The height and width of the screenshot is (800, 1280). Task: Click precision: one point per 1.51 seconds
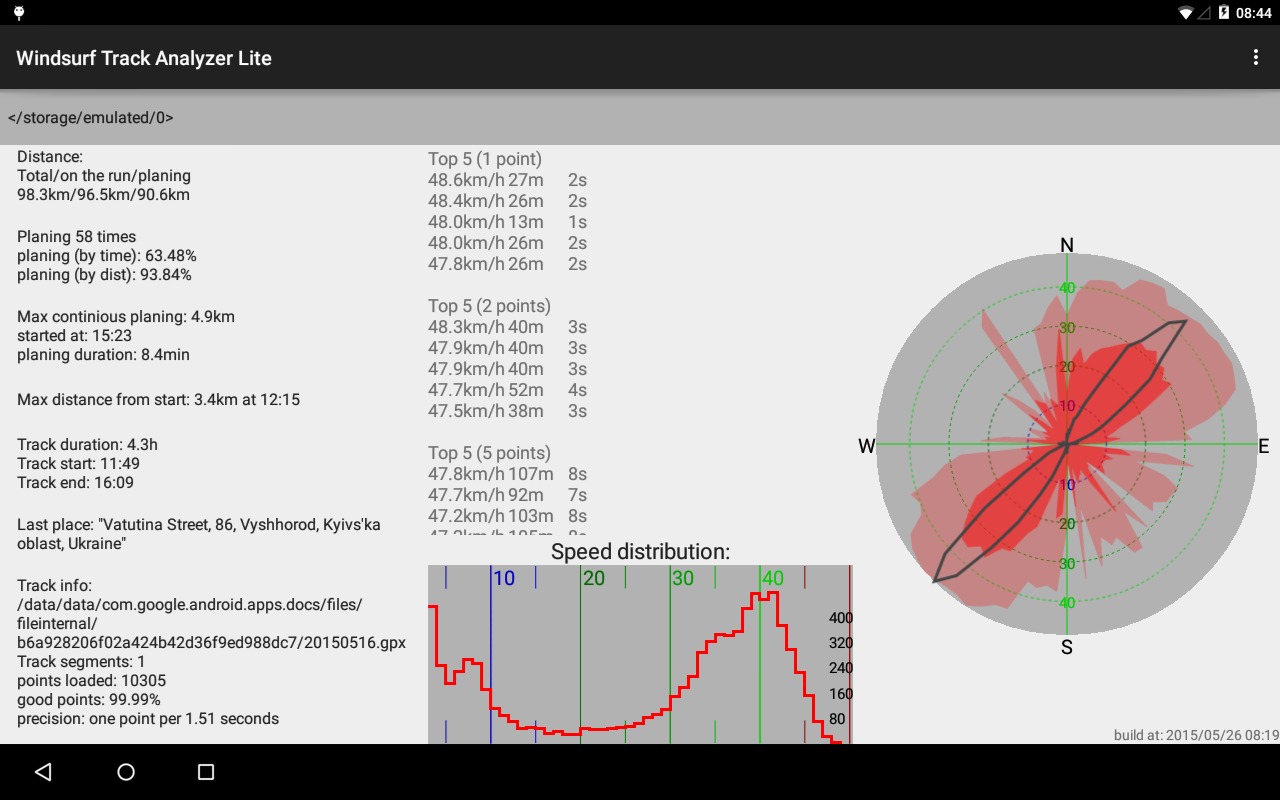tap(148, 719)
